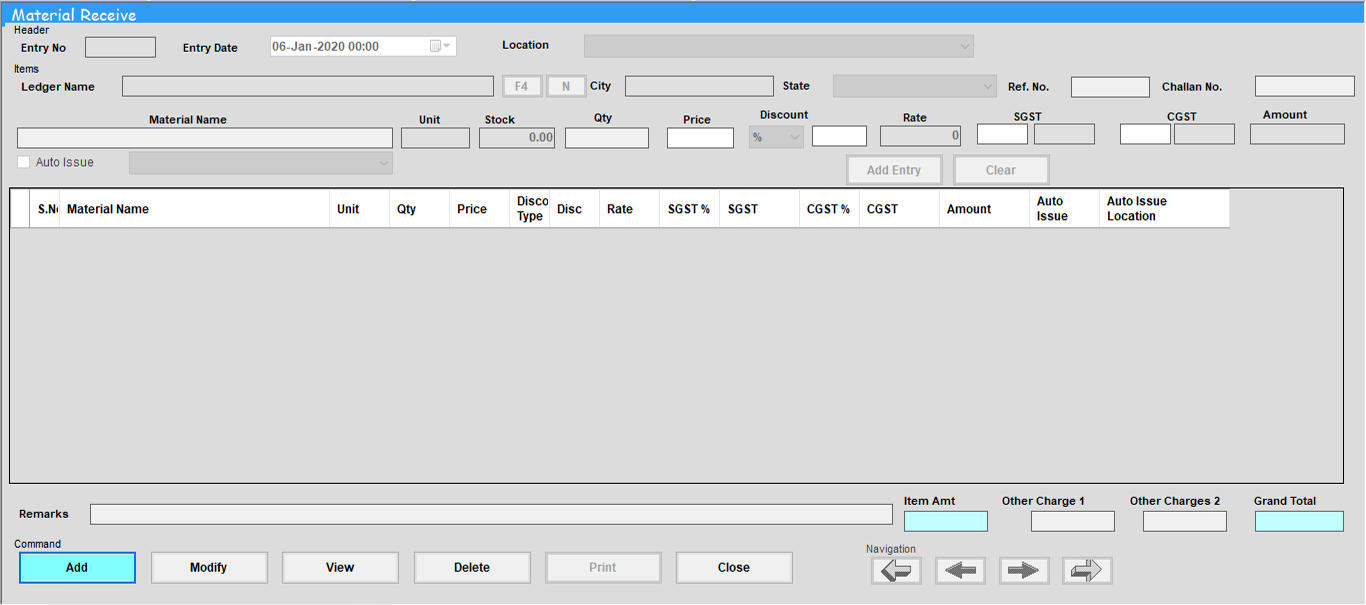Image resolution: width=1366 pixels, height=605 pixels.
Task: Expand the Location dropdown
Action: click(x=964, y=46)
